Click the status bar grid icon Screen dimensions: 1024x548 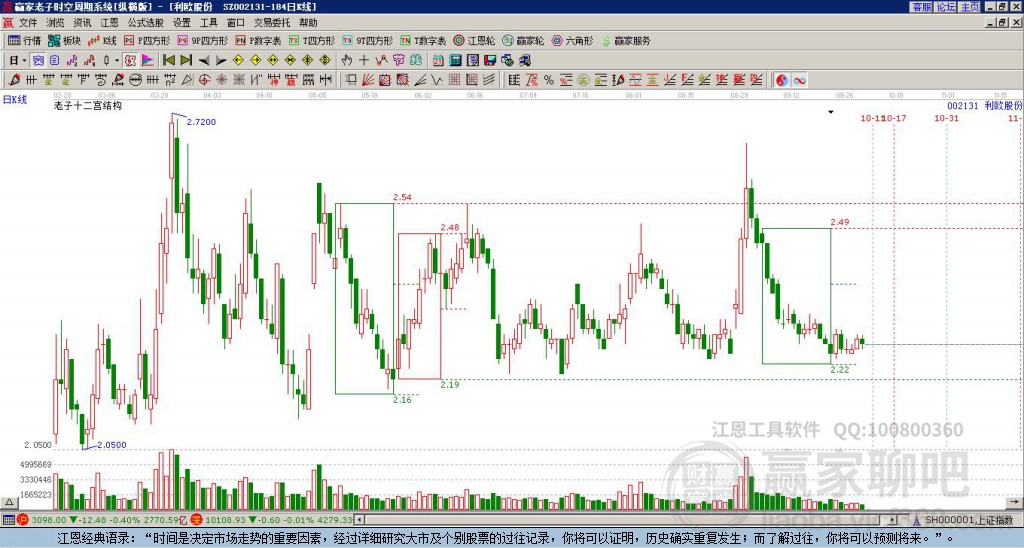8,520
